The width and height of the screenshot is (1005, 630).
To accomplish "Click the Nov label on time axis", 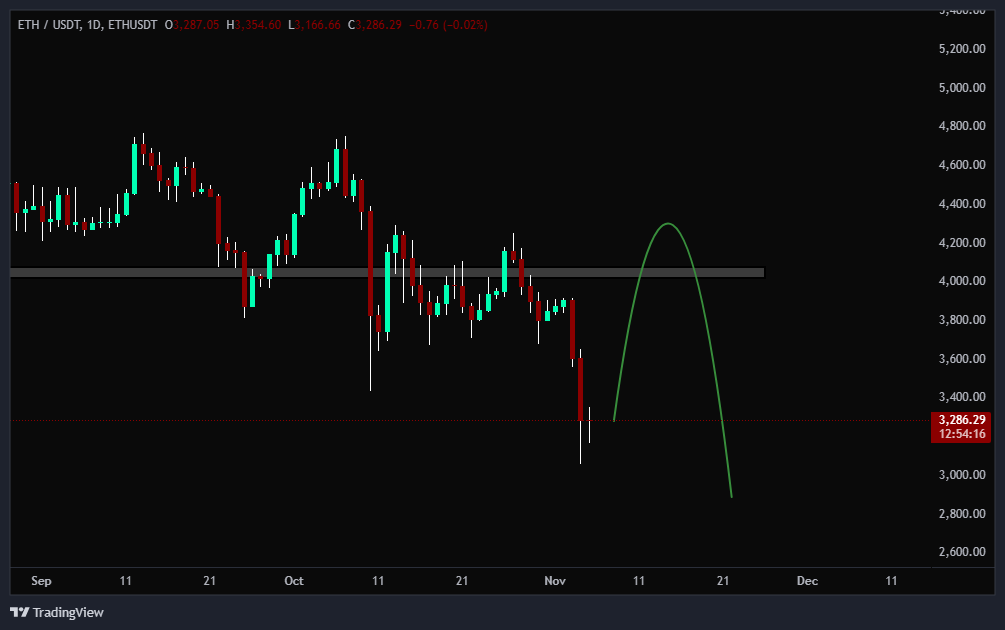I will point(554,581).
